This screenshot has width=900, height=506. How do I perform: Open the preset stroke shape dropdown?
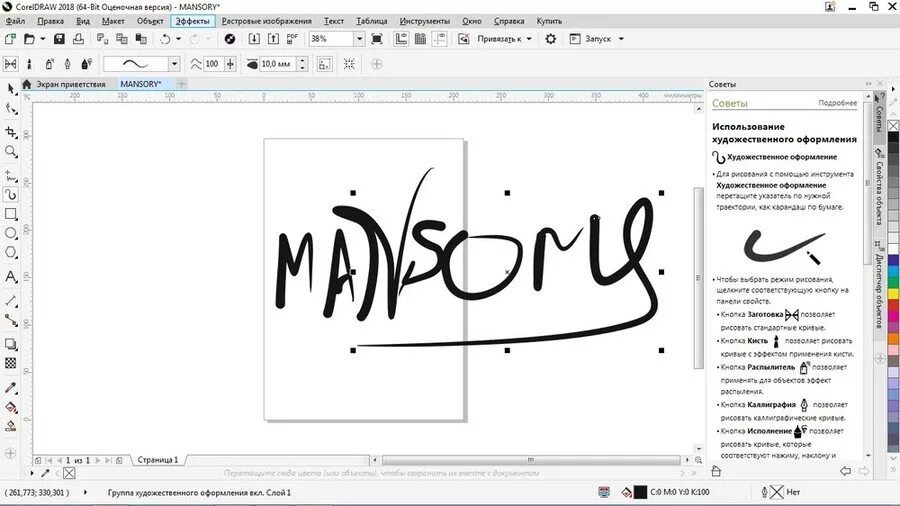pos(174,64)
